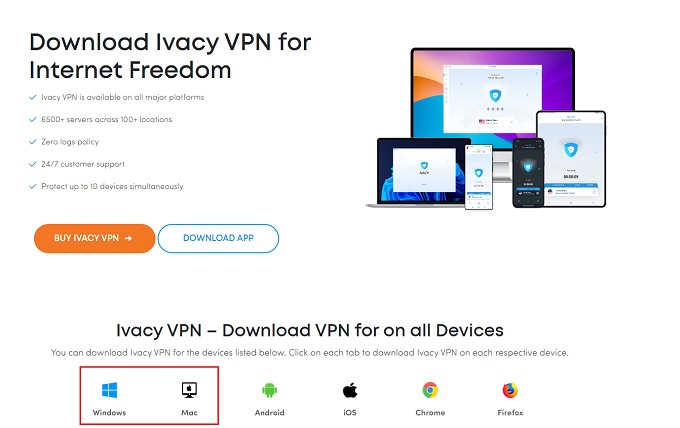Click the iMac screen in device image

(493, 95)
